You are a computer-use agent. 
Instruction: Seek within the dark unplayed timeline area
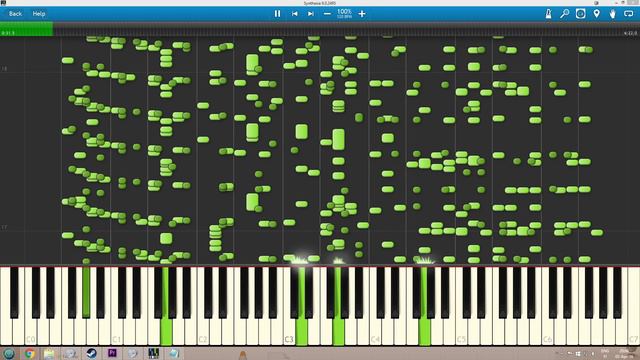[346, 29]
